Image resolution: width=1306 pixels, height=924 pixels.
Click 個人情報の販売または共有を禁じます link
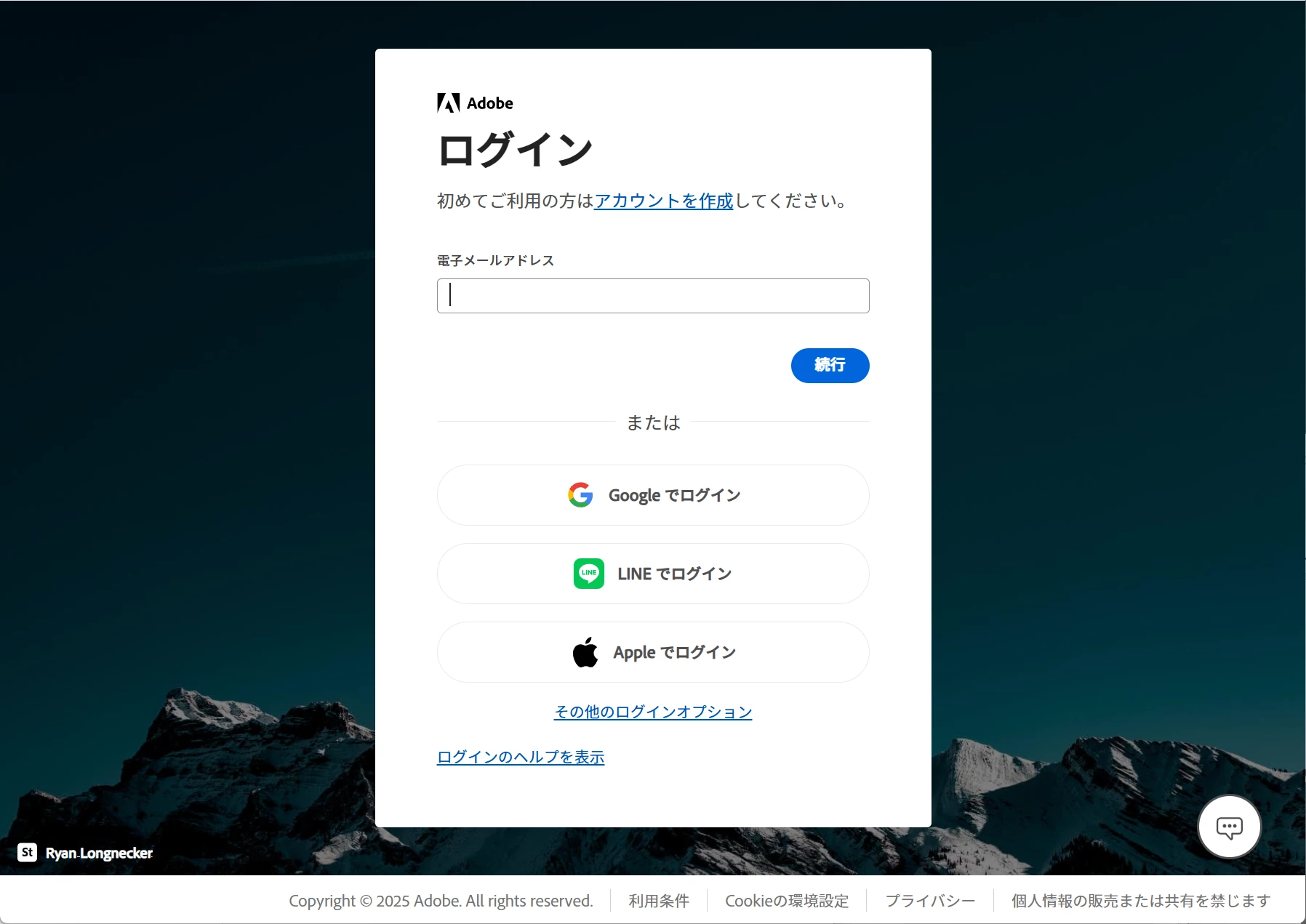(x=1141, y=901)
